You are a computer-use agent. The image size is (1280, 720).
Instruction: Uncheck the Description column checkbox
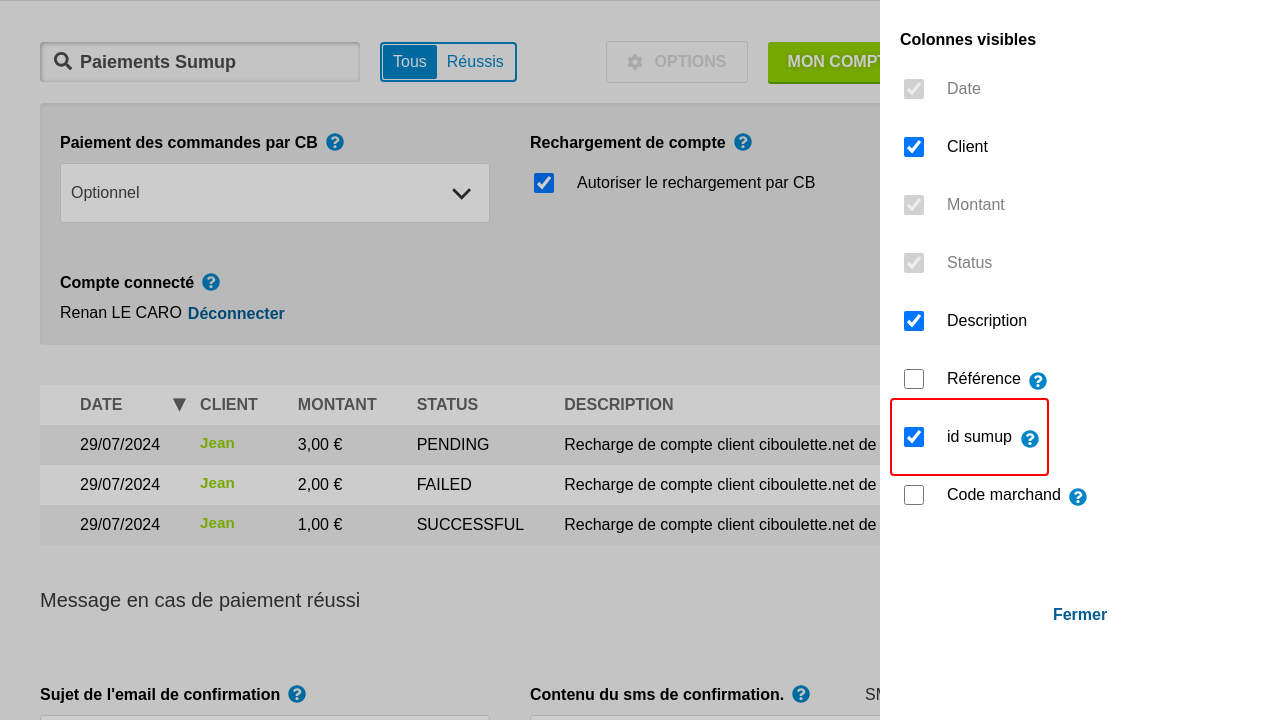[914, 321]
